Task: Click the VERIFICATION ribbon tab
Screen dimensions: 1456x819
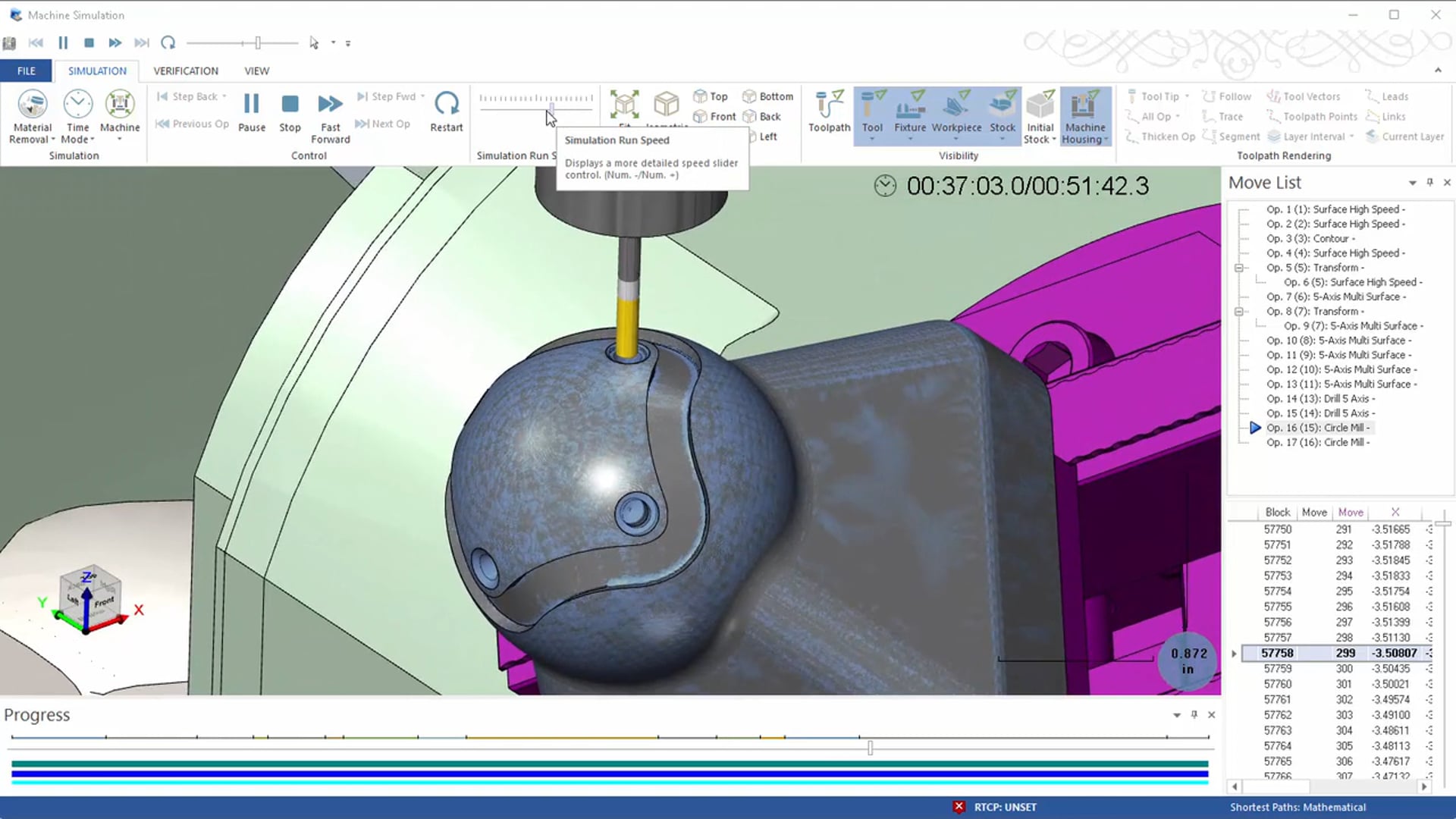Action: point(186,71)
